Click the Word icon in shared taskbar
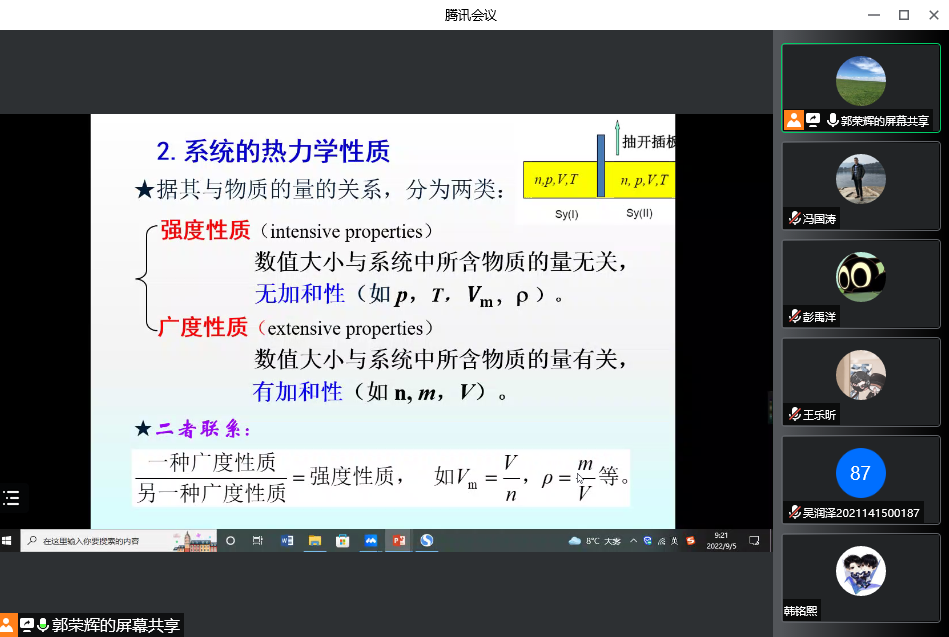Viewport: 949px width, 637px height. tap(287, 541)
